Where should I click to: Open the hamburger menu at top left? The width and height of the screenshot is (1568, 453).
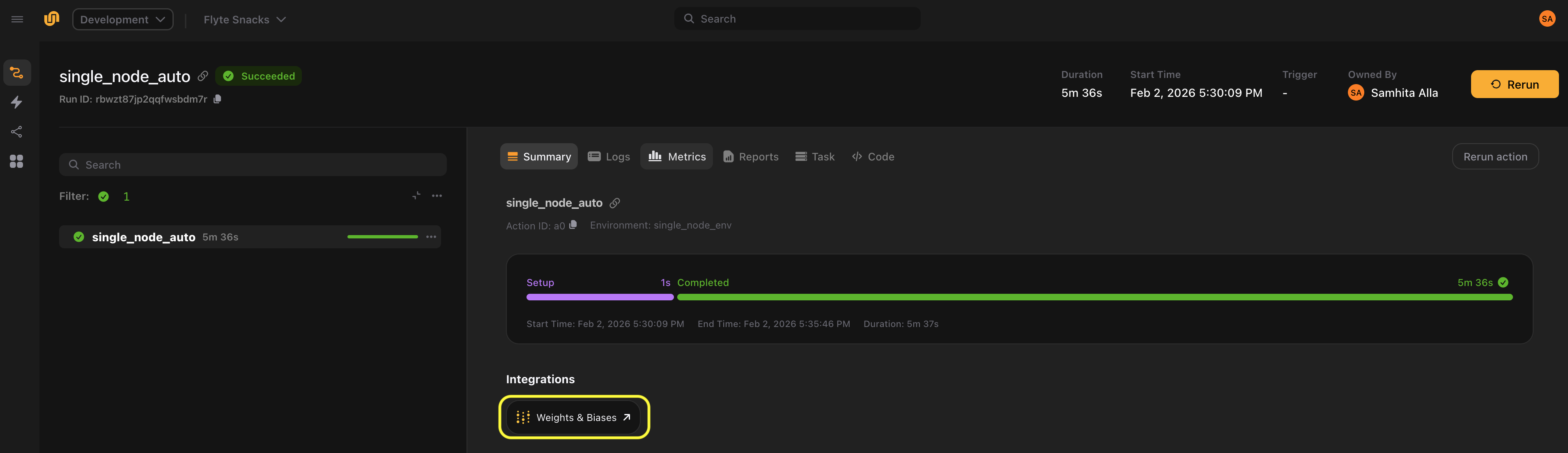tap(16, 18)
